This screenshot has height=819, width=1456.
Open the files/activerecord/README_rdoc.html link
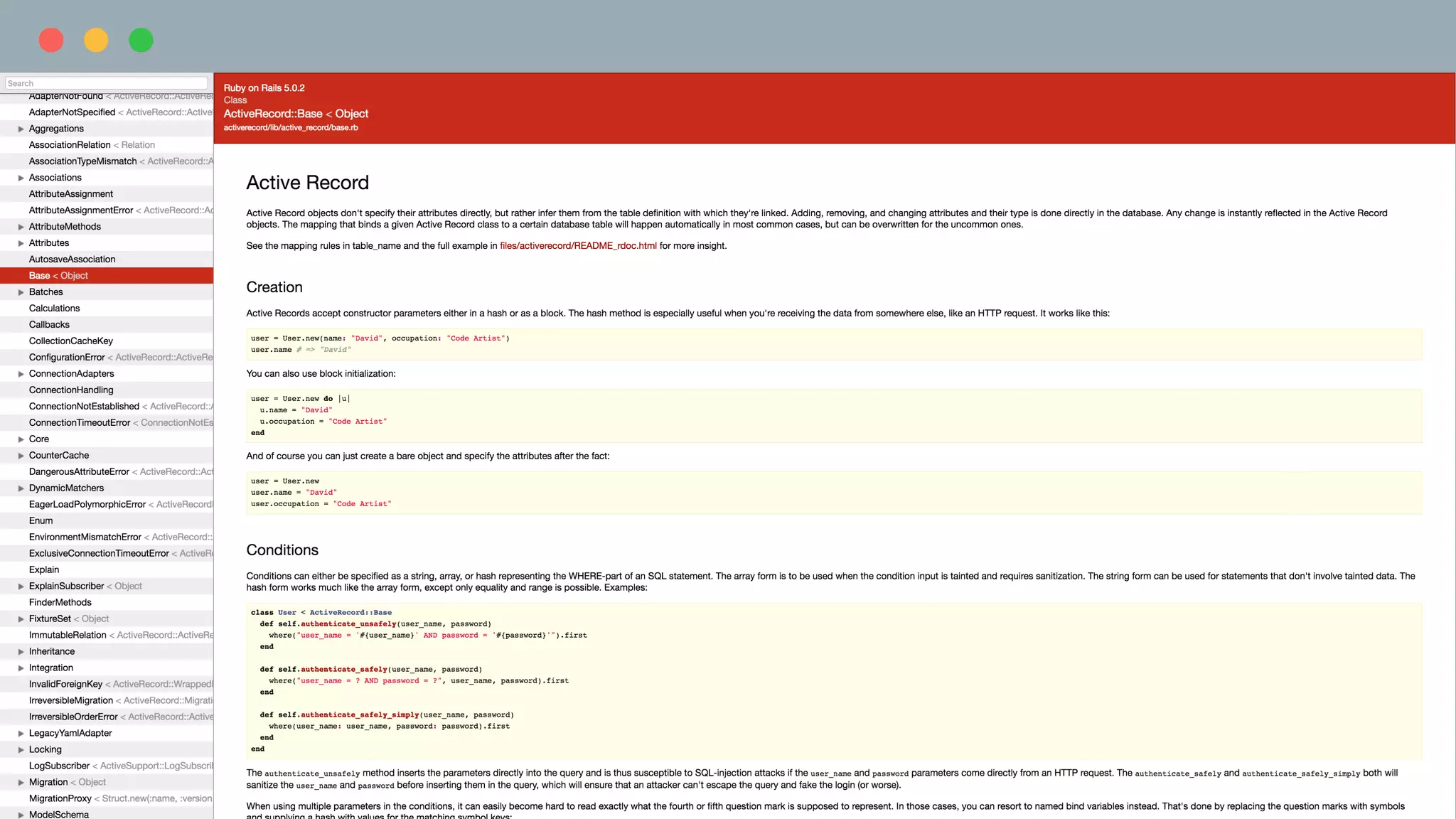[578, 246]
